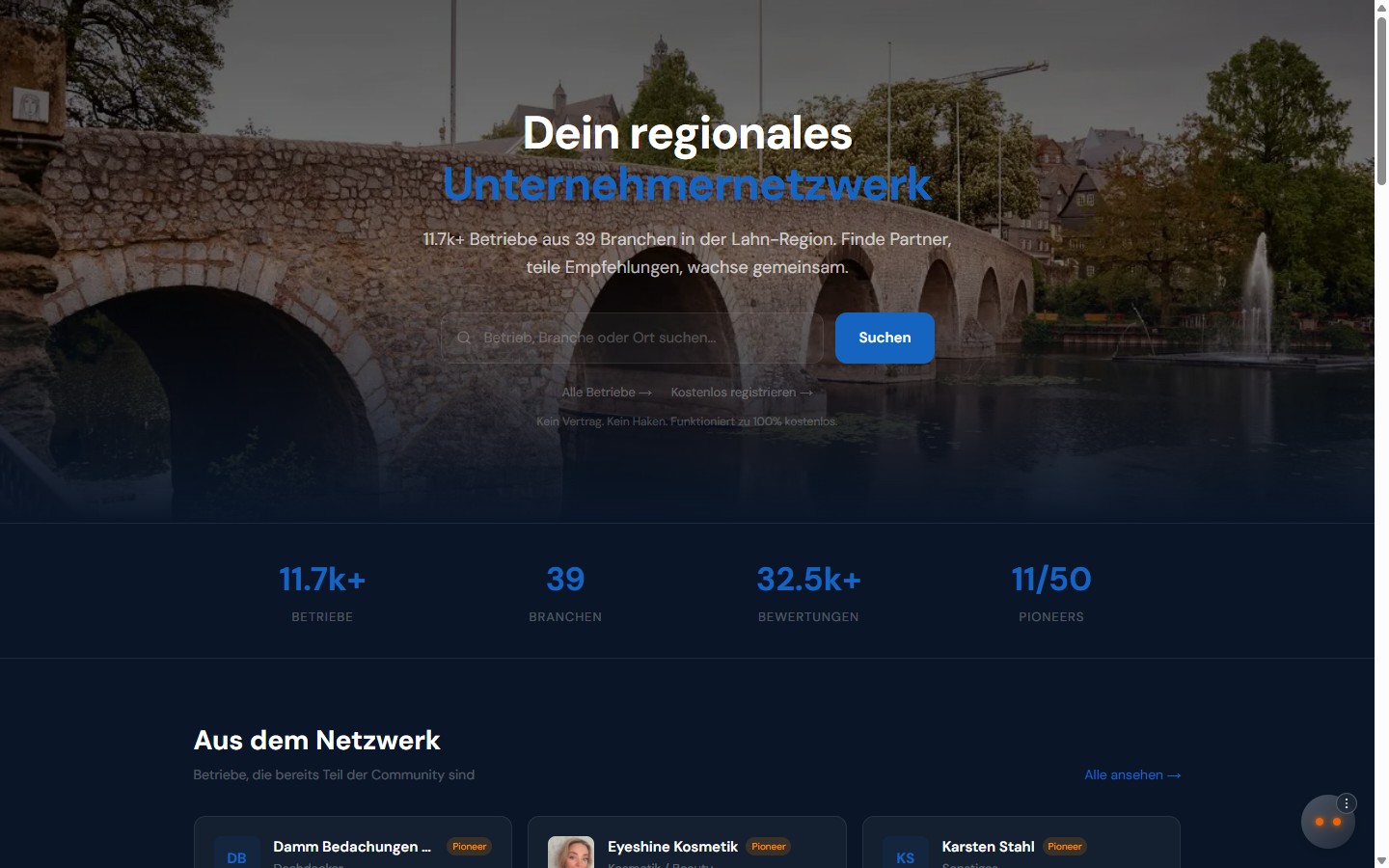Open the Alle Betriebe link
This screenshot has height=868, width=1389.
(607, 393)
